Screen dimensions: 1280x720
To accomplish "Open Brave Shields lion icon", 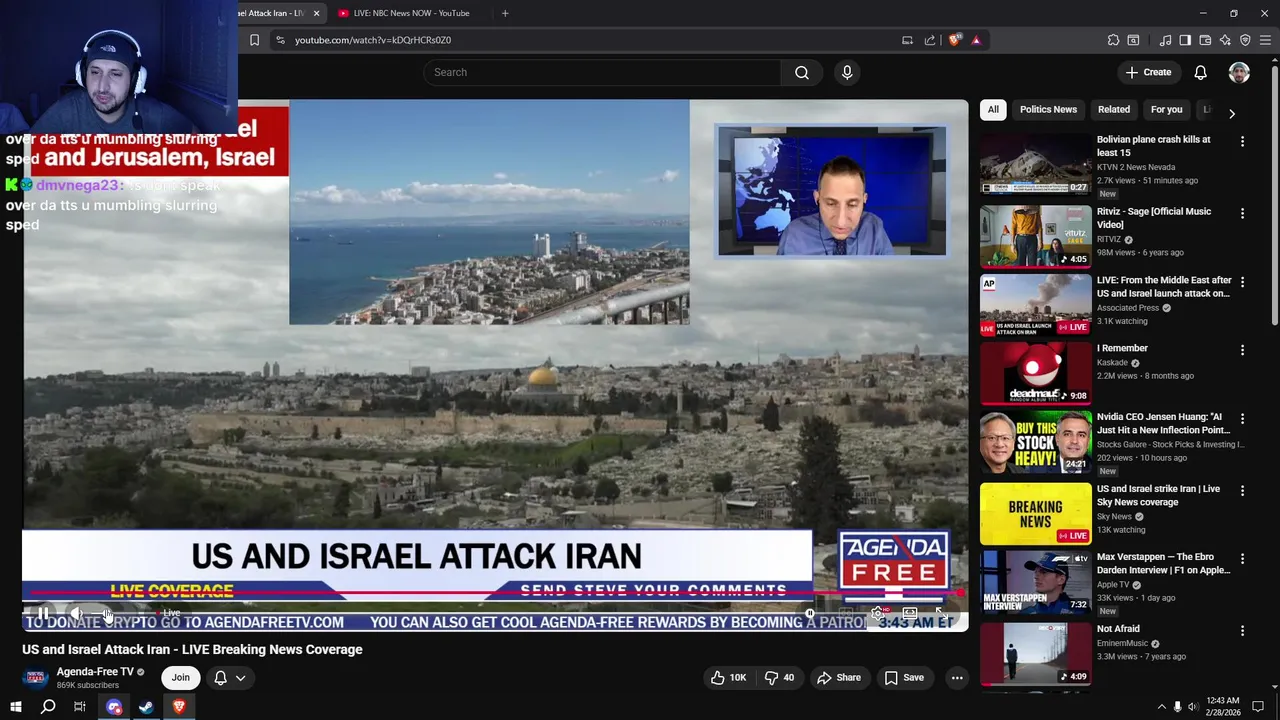I will 955,40.
